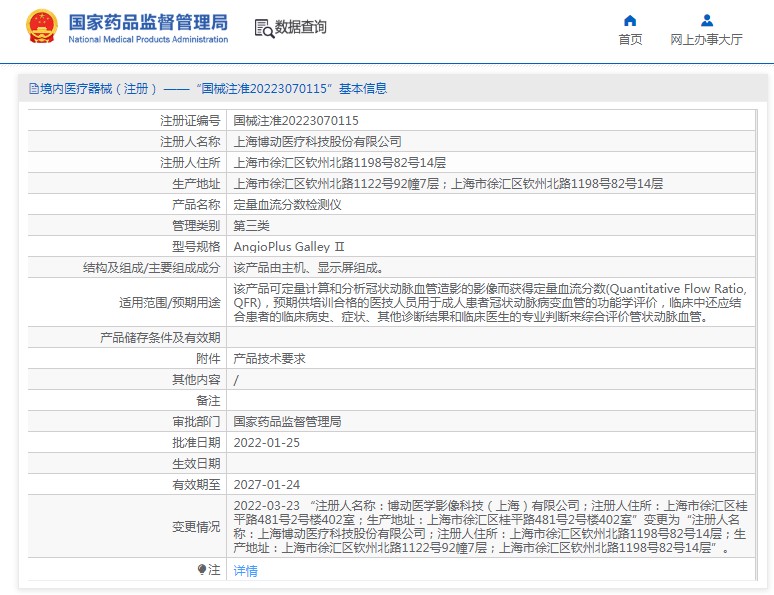The height and width of the screenshot is (595, 774).
Task: Click the 数据查询 label
Action: (301, 27)
